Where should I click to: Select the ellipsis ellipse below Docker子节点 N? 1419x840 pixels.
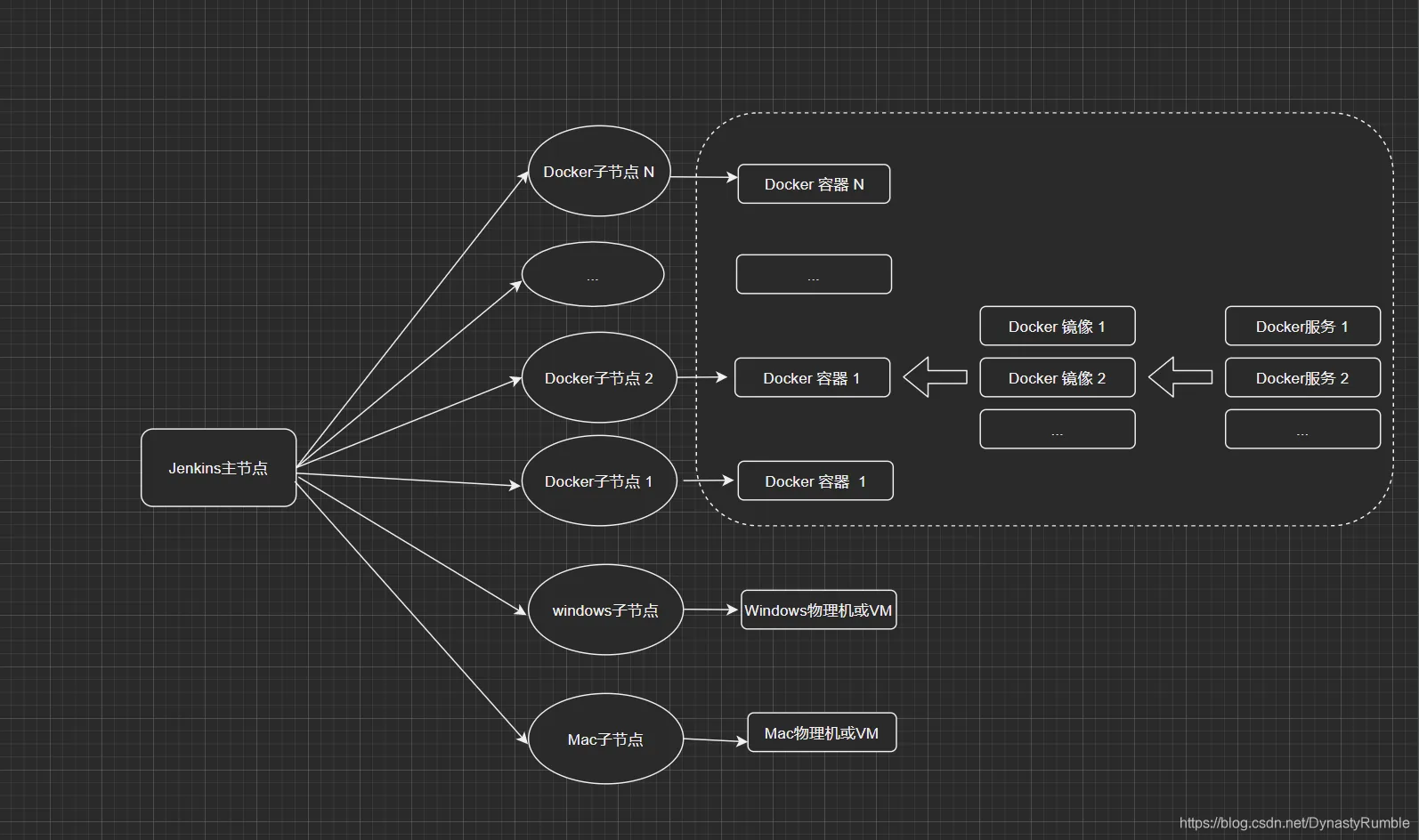tap(593, 275)
